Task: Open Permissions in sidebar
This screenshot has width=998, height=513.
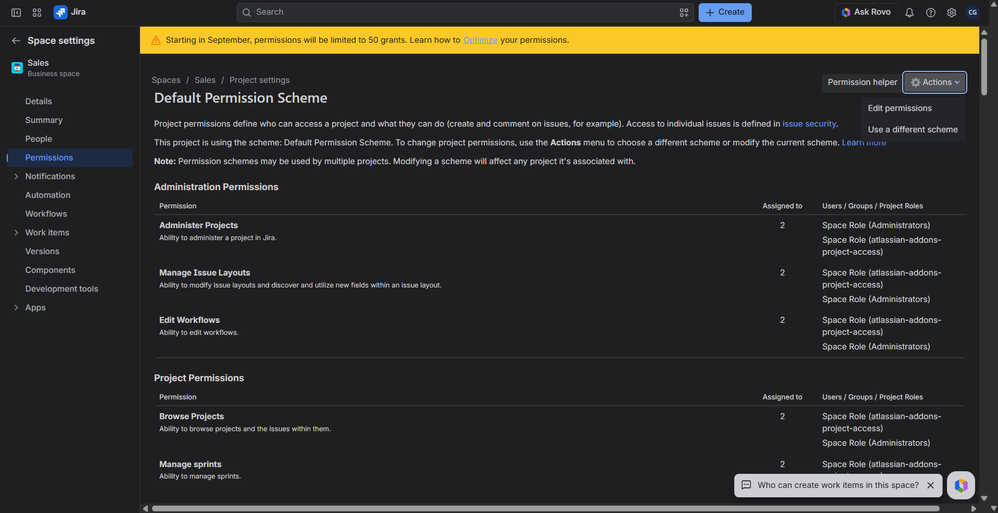Action: [70, 158]
